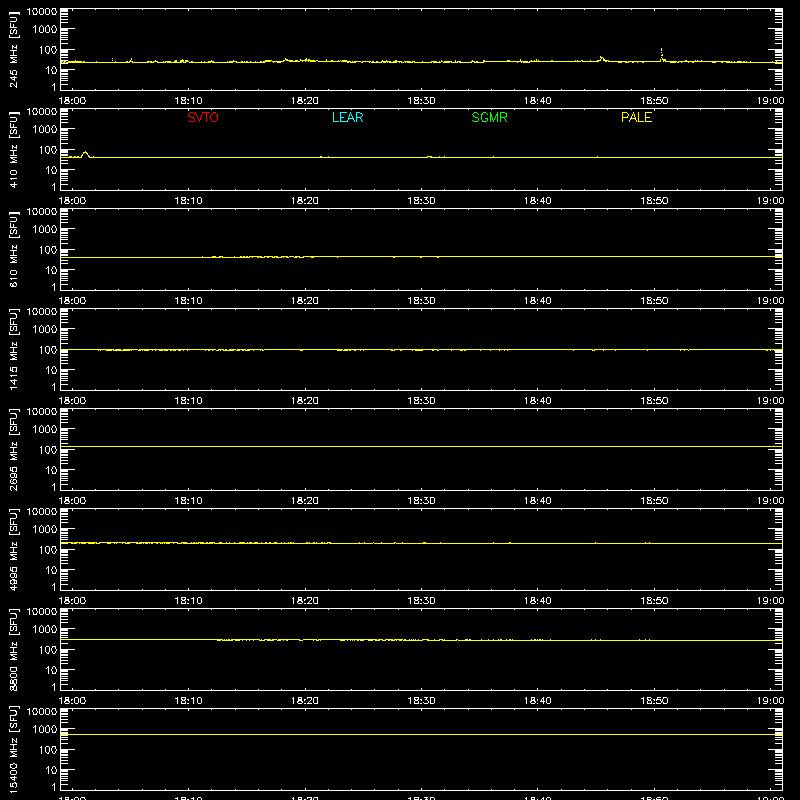Click the flat 15400 MHz flux trace

421,734
